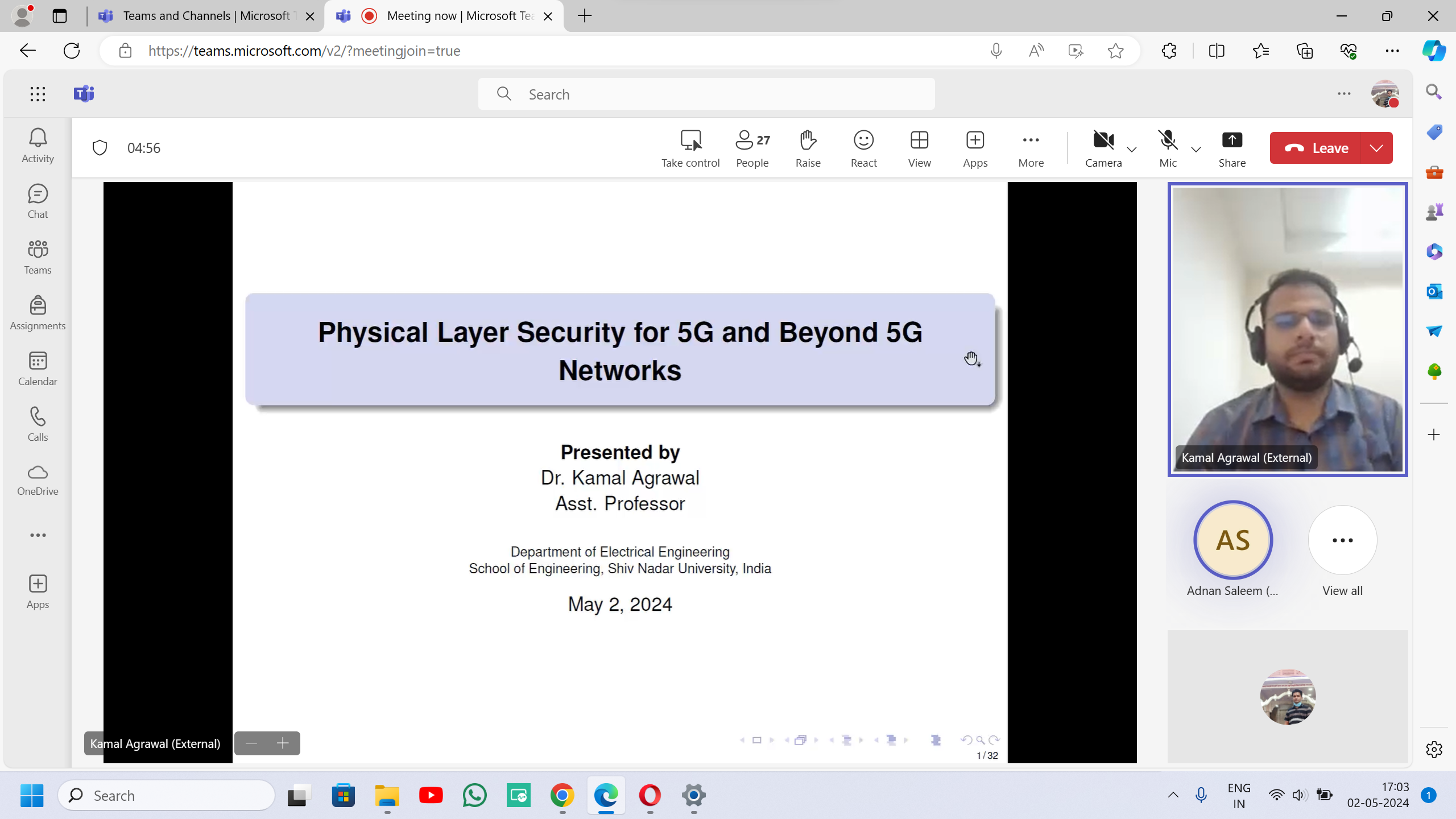
Task: Raise your hand in the meeting
Action: coord(808,148)
